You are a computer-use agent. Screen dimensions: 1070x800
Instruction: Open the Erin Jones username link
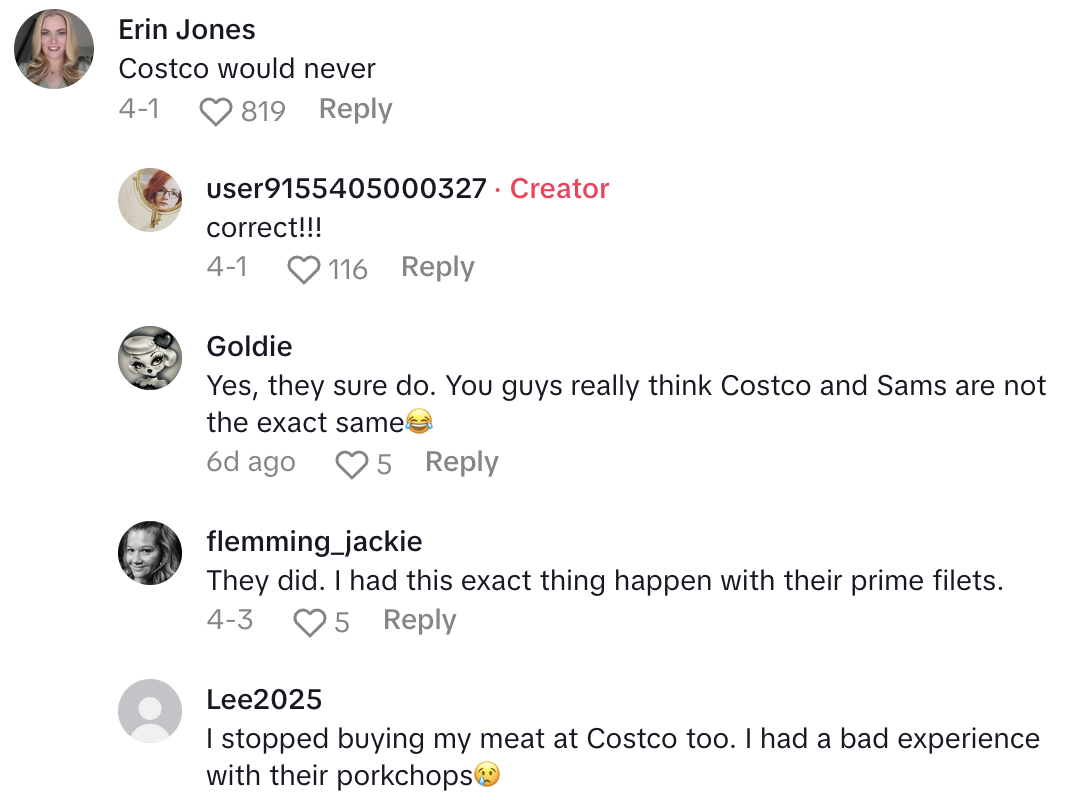pyautogui.click(x=187, y=30)
